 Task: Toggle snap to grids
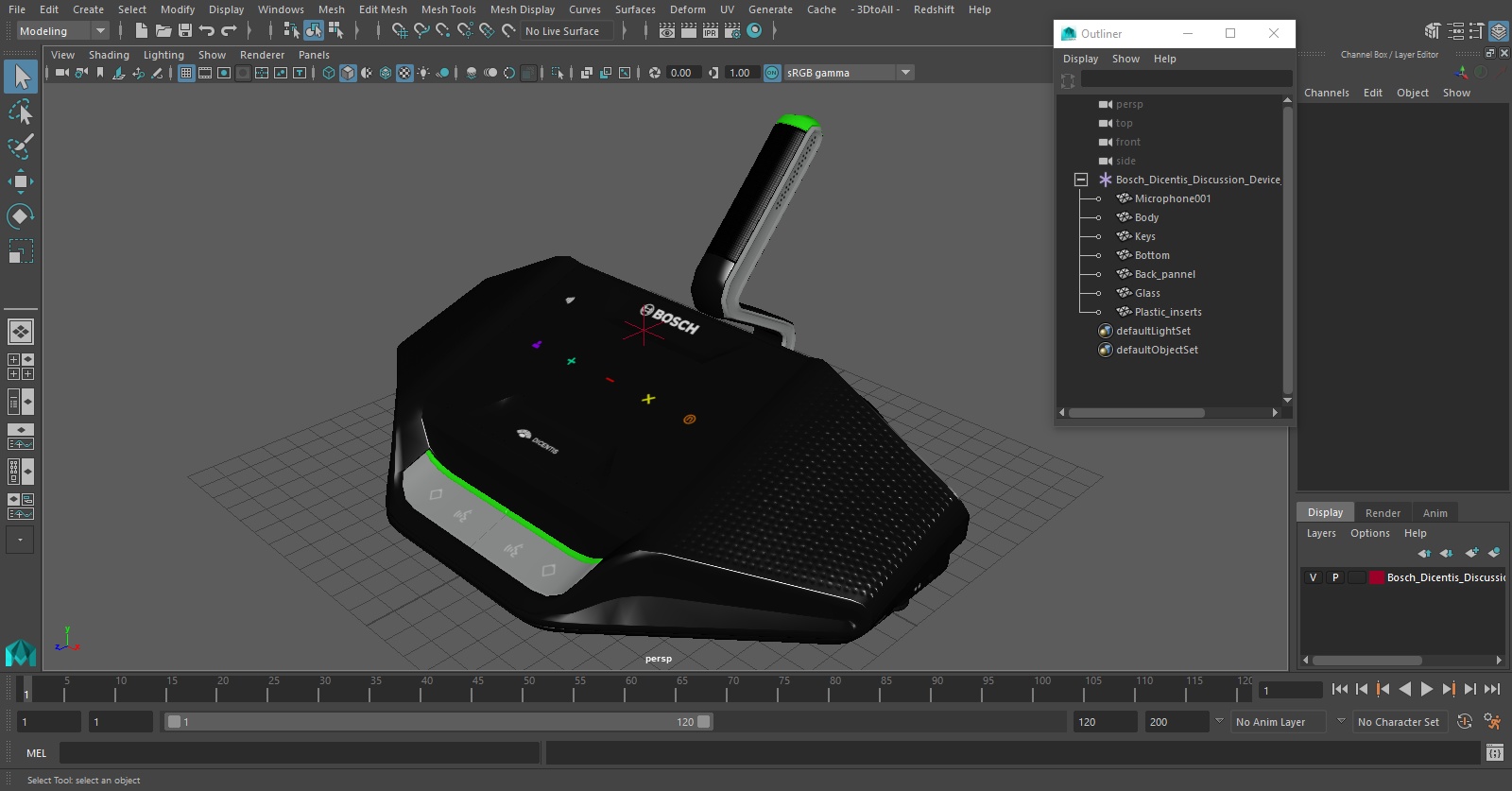[x=400, y=31]
